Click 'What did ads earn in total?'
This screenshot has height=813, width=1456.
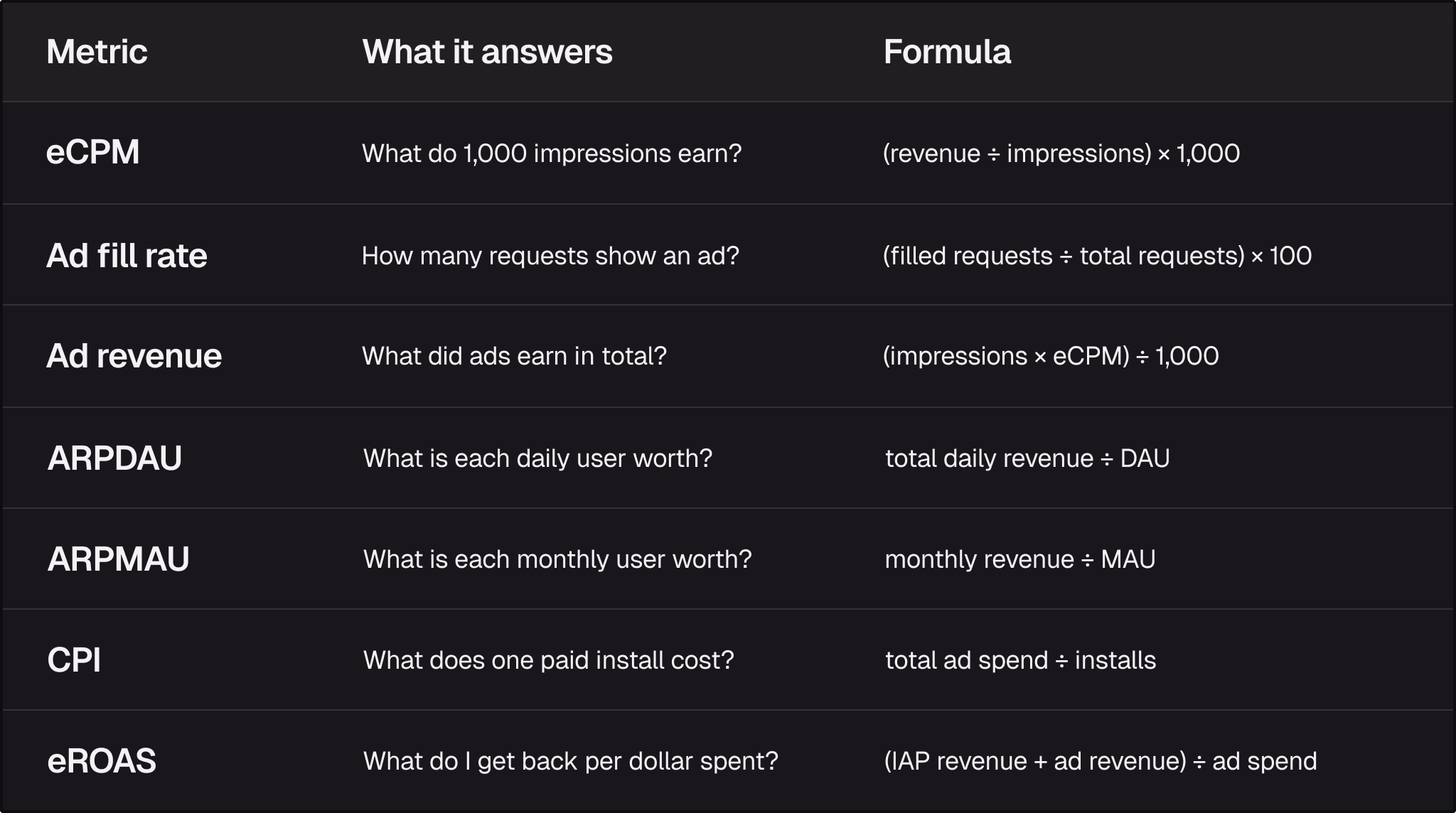tap(515, 356)
